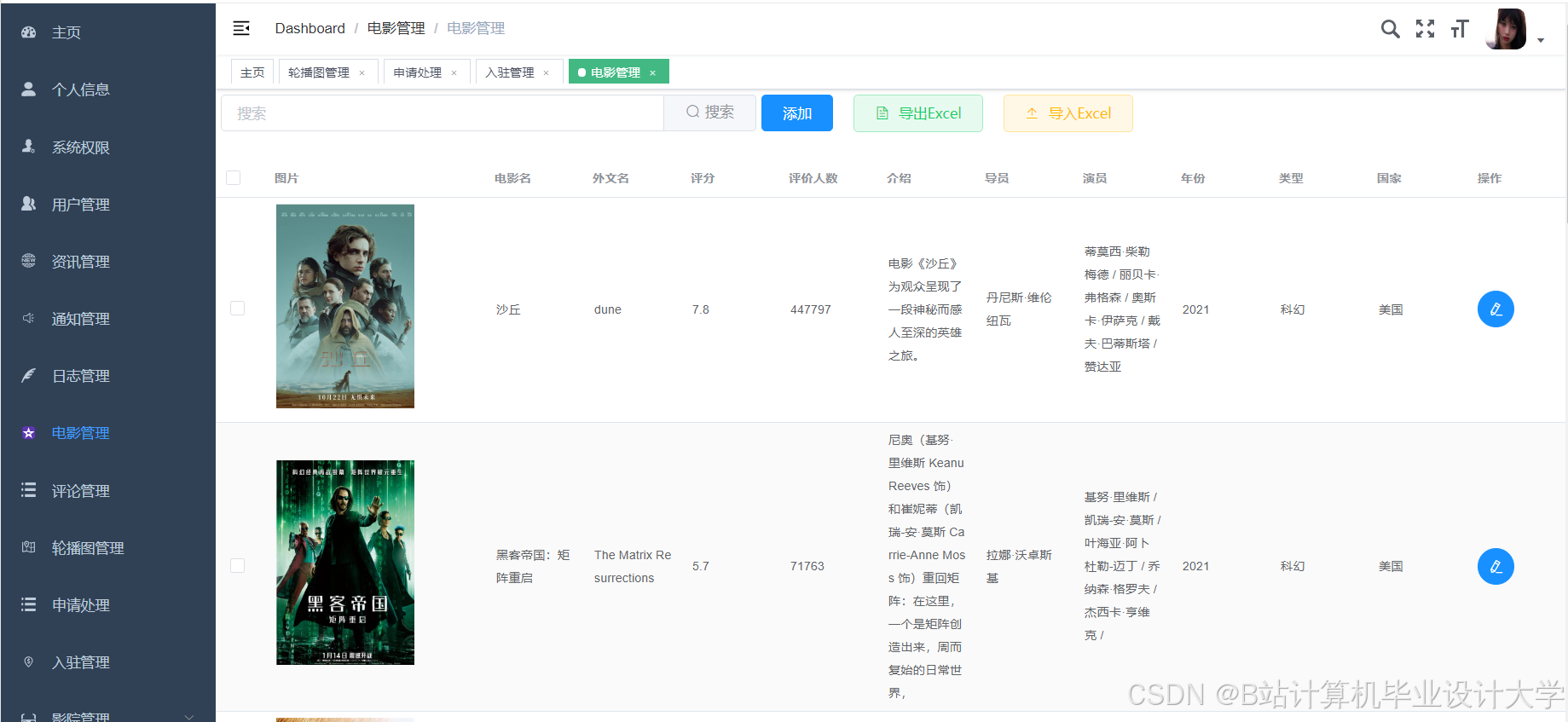Viewport: 1568px width, 722px height.
Task: Click the 日志管理 feather icon
Action: pos(28,375)
